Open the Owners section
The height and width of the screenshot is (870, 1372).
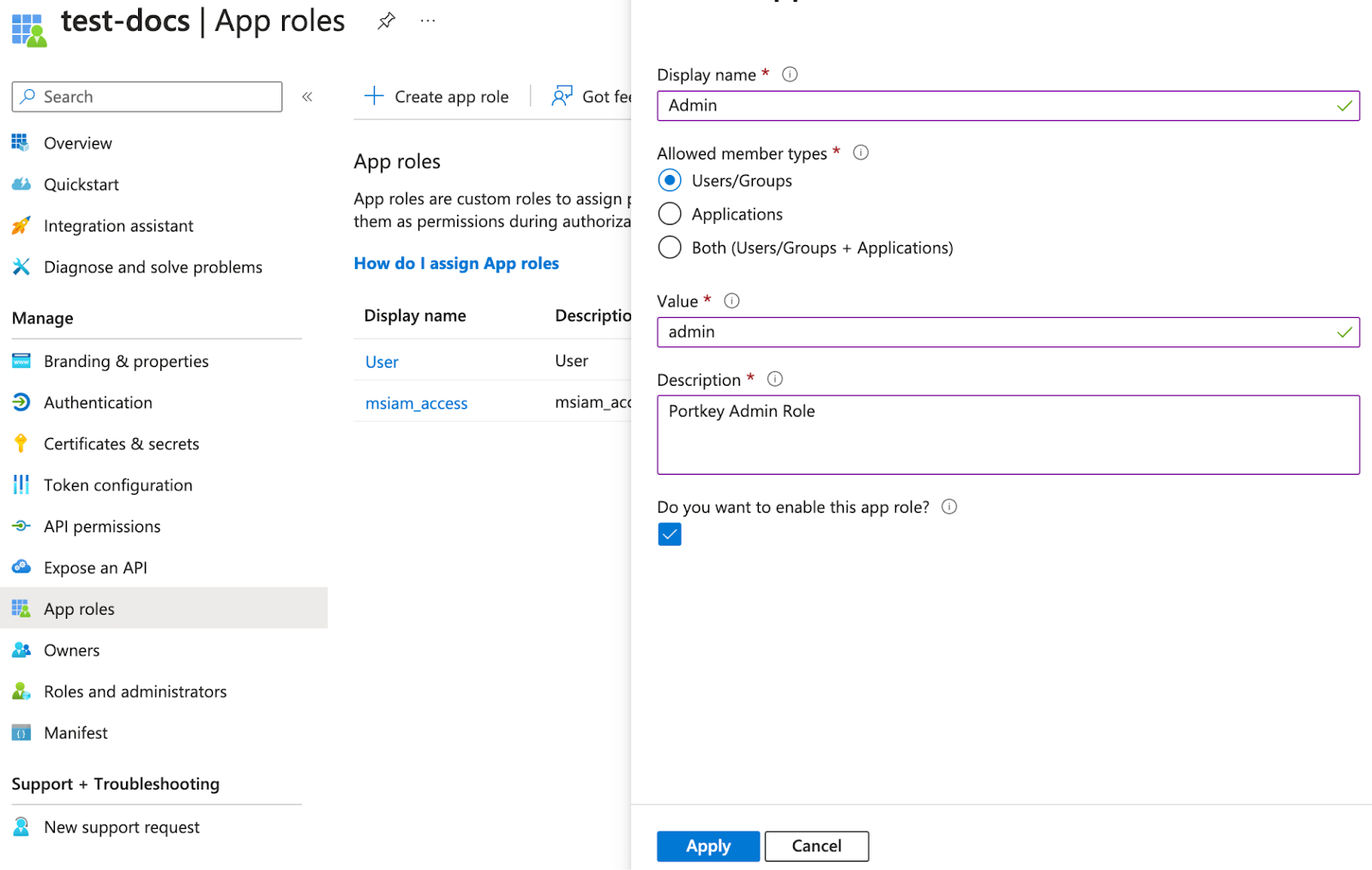pos(71,650)
